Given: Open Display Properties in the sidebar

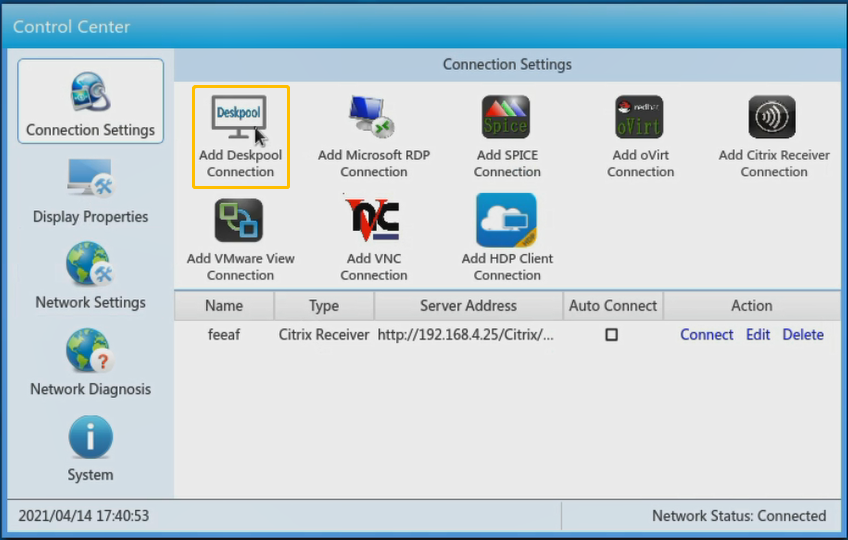Looking at the screenshot, I should (x=90, y=192).
